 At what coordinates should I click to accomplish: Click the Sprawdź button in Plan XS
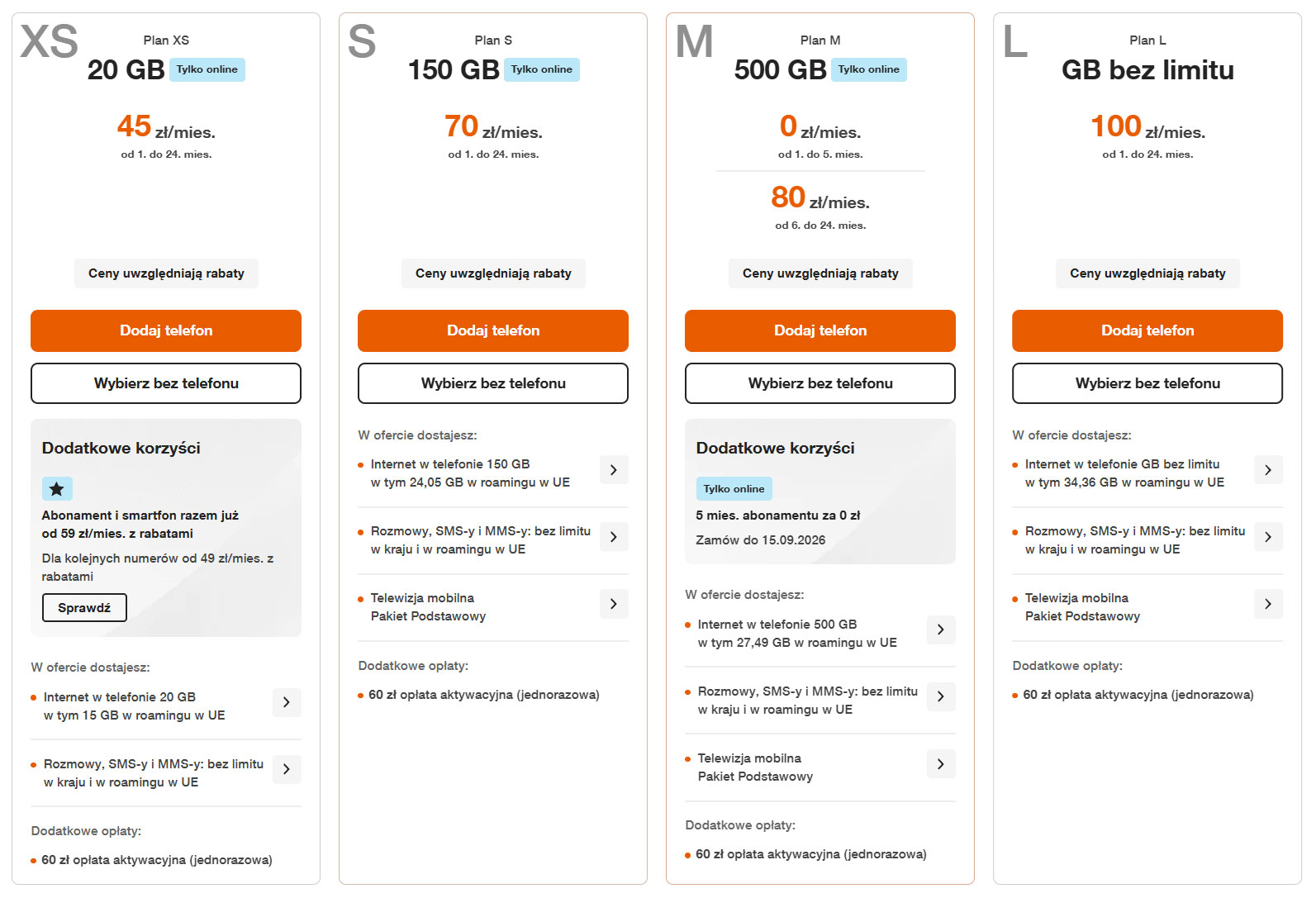click(x=84, y=607)
